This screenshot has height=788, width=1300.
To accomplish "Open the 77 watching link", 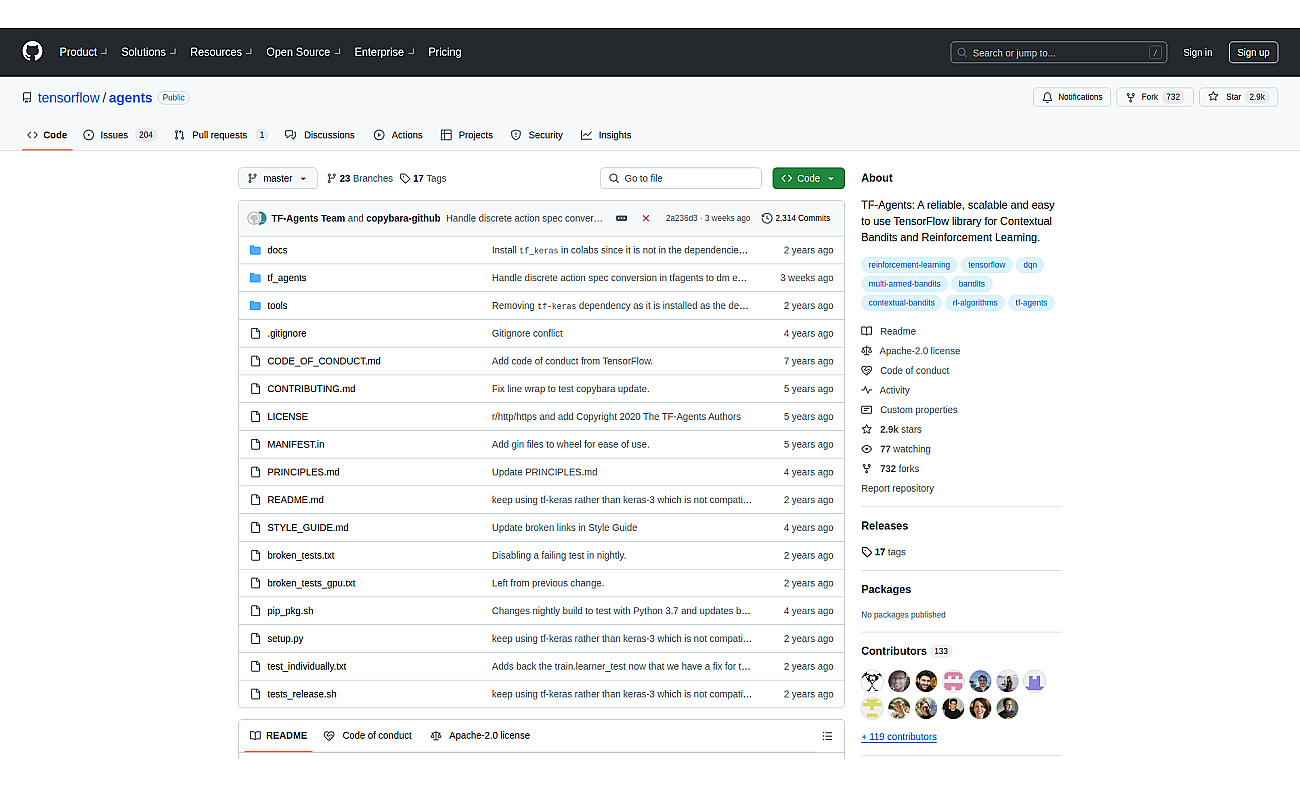I will [x=896, y=449].
